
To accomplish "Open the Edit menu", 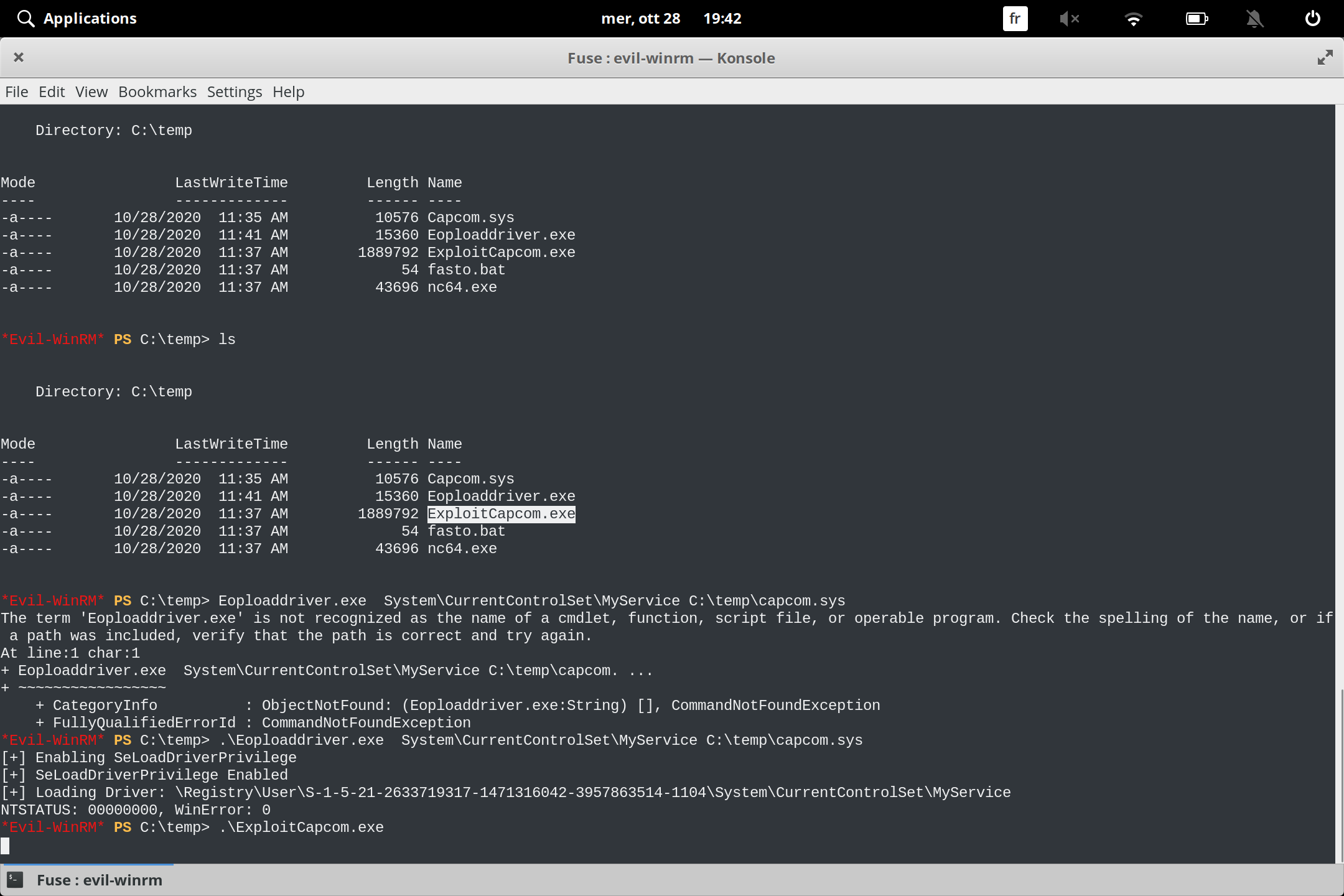I will 52,91.
